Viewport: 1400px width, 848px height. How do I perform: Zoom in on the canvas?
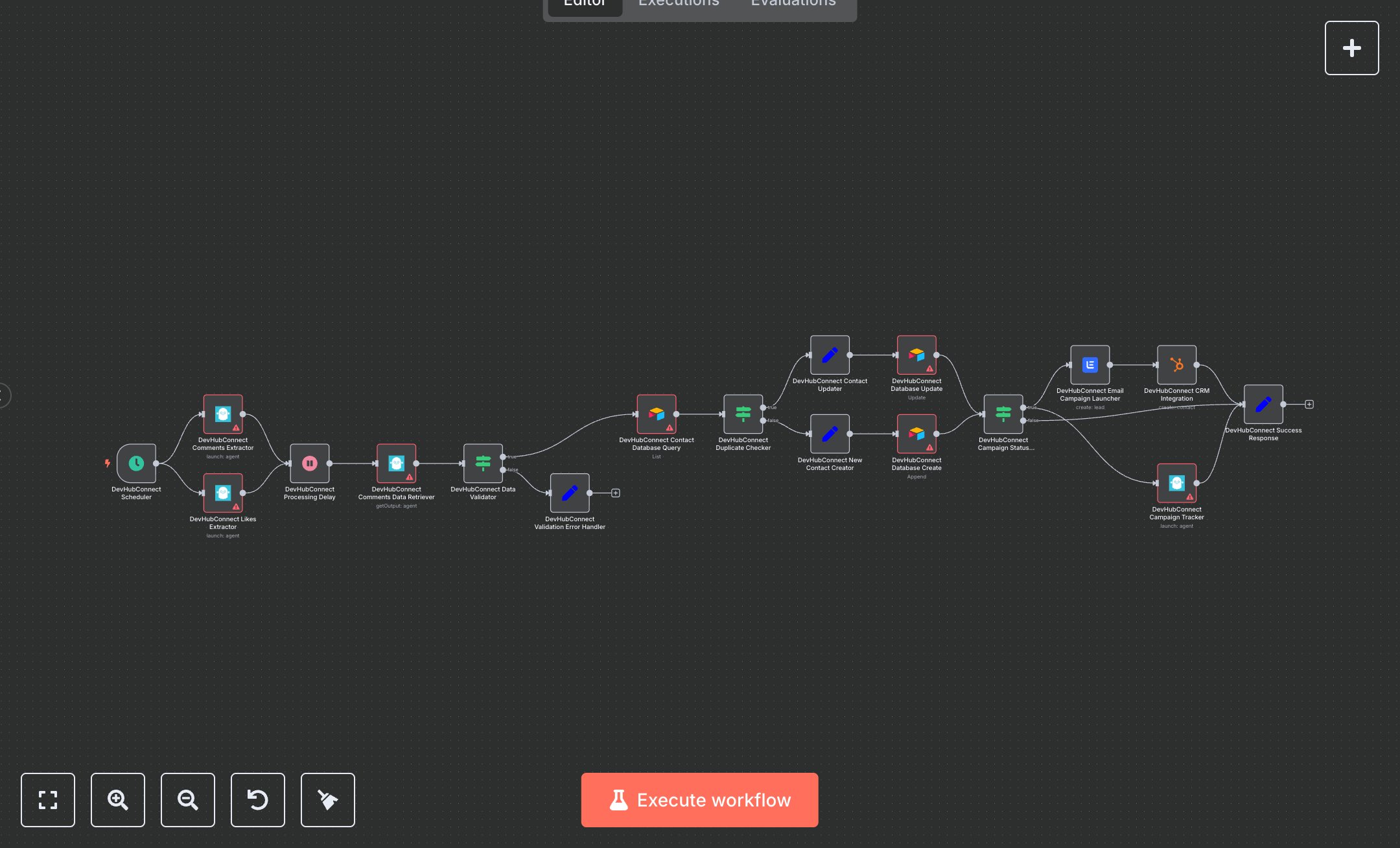[x=118, y=799]
